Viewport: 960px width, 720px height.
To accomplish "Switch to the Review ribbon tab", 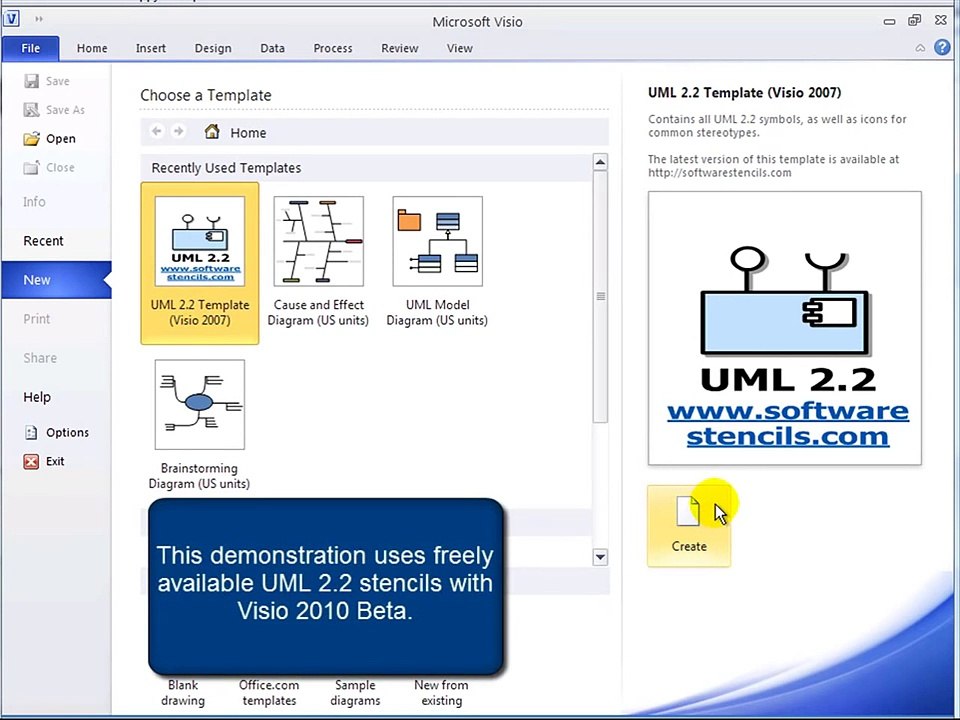I will click(400, 48).
